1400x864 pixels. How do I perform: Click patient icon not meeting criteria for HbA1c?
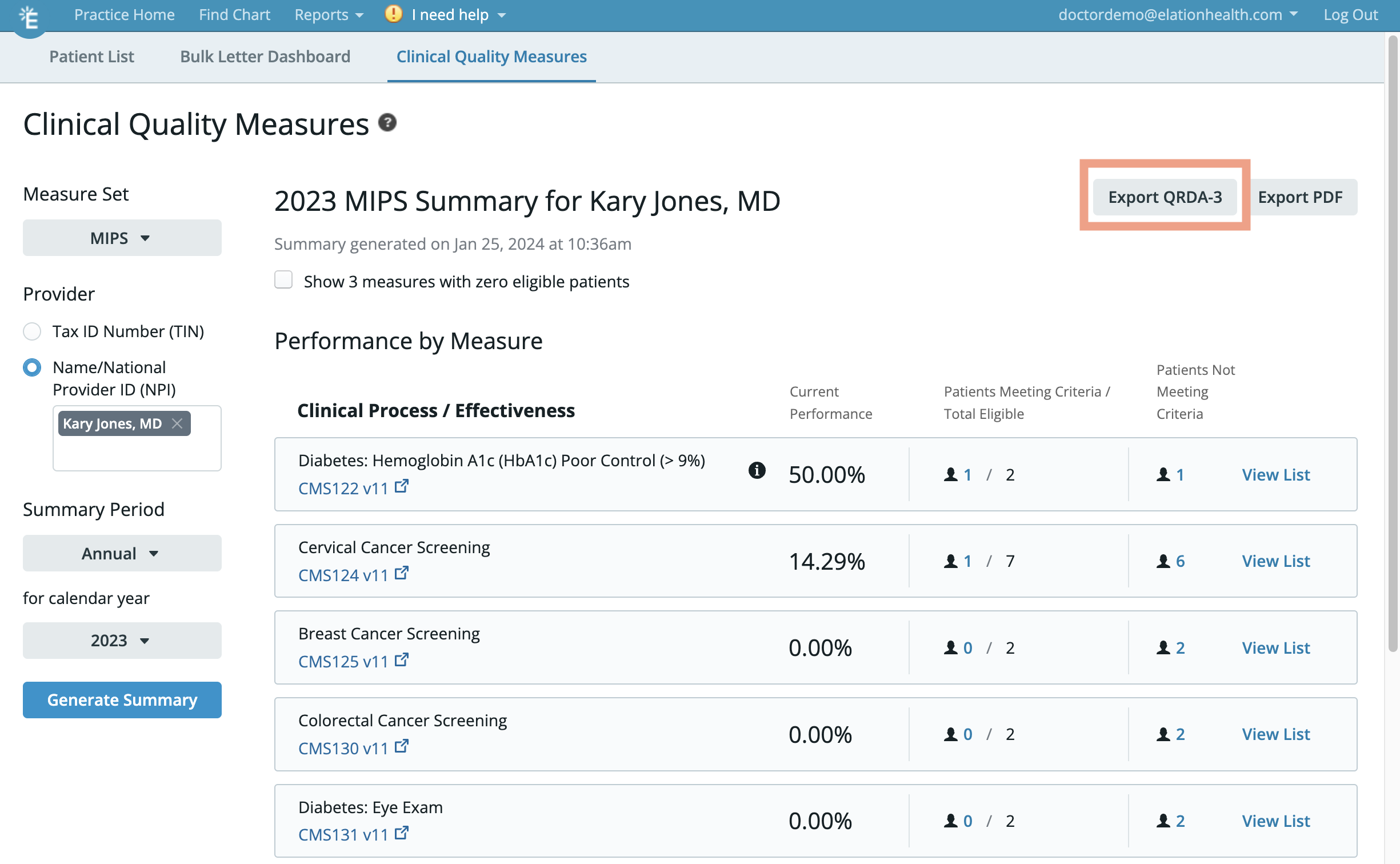(1163, 474)
